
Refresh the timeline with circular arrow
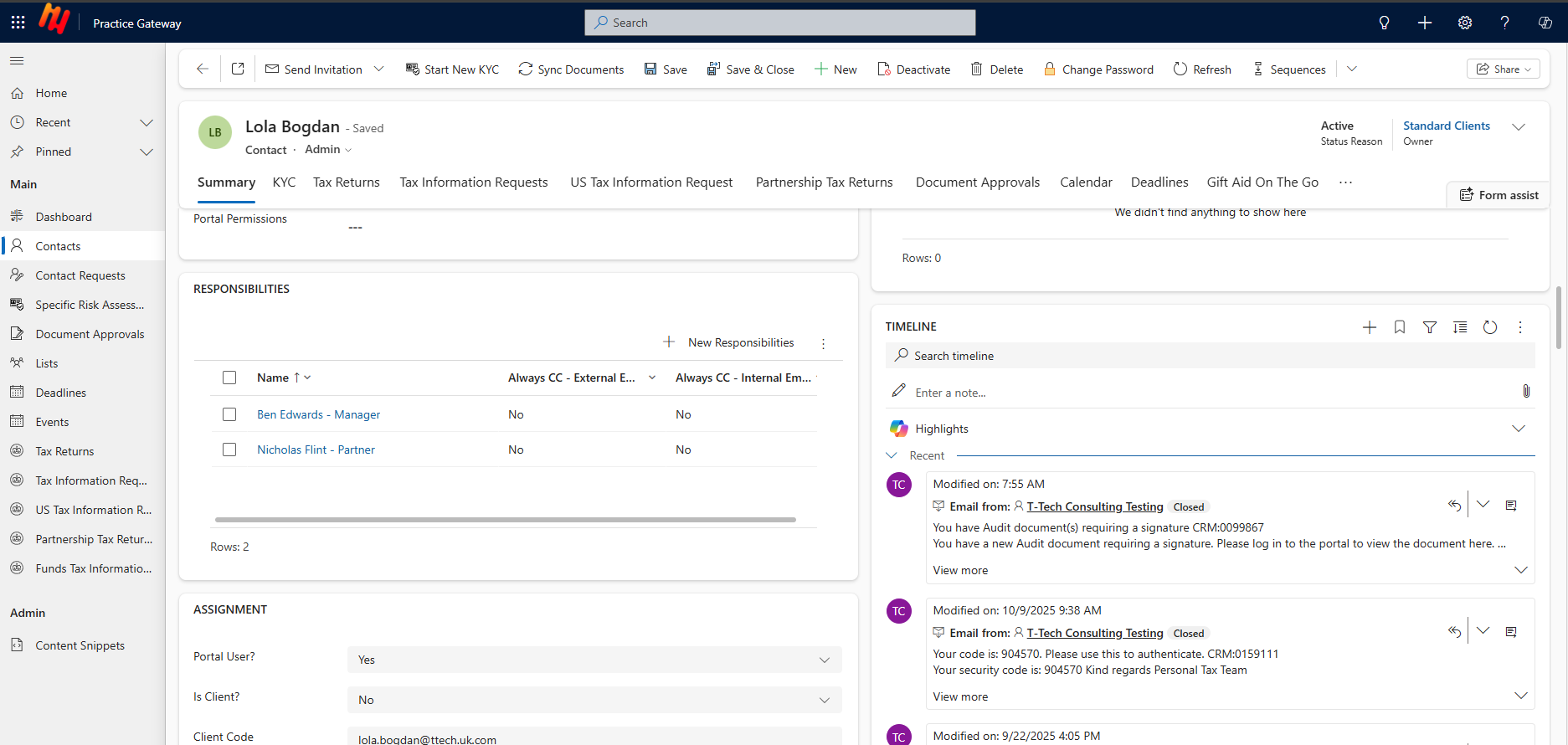[1490, 327]
